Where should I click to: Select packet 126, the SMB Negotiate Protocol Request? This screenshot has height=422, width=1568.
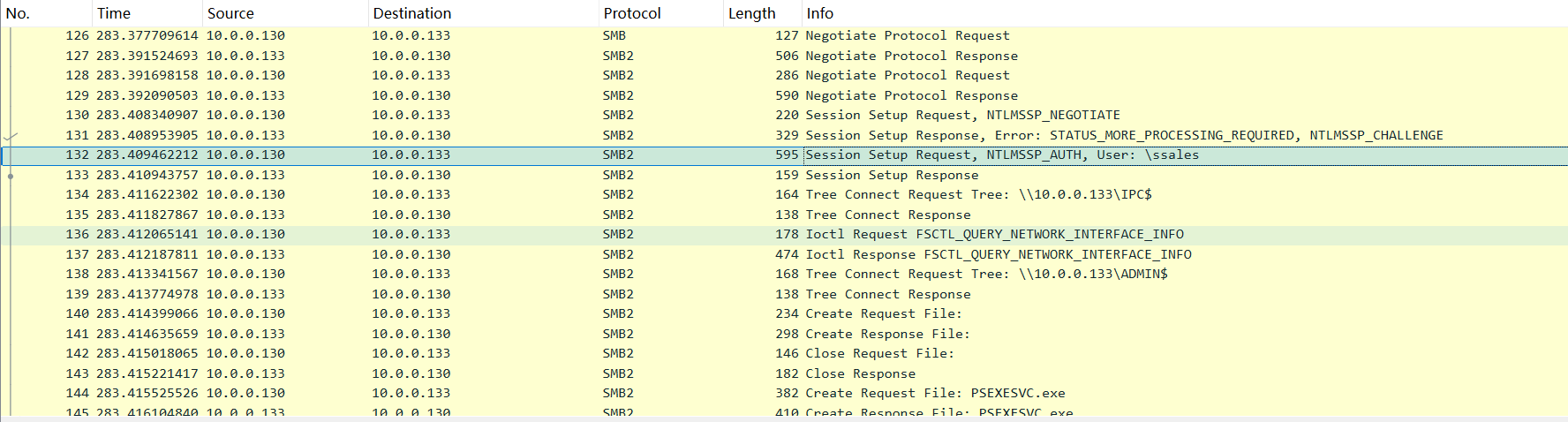click(x=907, y=36)
